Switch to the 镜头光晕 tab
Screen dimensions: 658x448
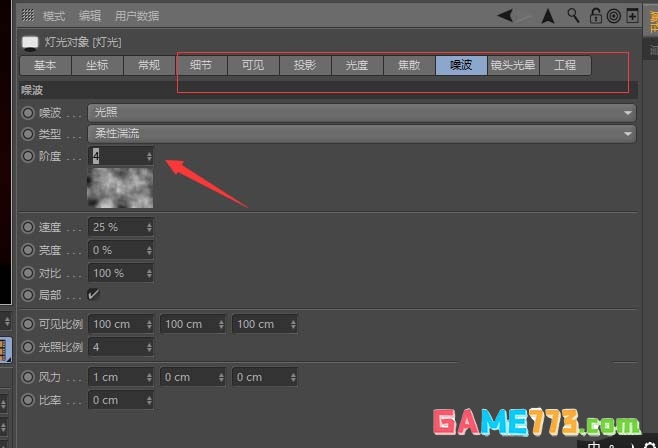point(513,65)
